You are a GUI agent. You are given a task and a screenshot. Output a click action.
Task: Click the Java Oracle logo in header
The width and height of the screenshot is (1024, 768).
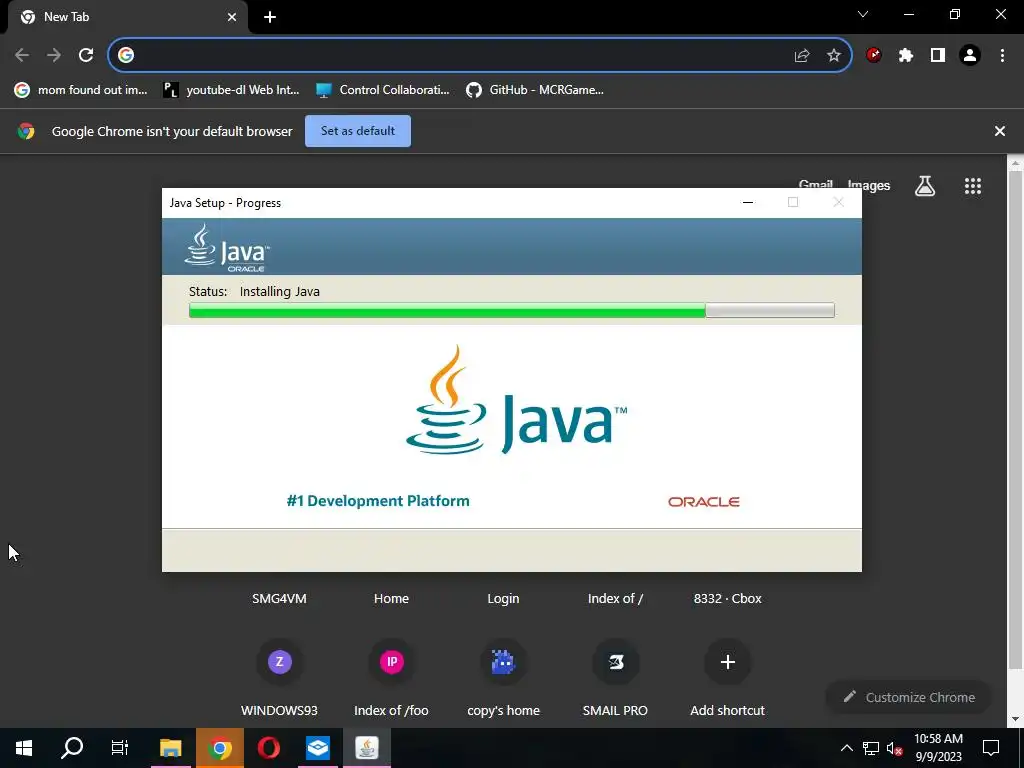227,248
